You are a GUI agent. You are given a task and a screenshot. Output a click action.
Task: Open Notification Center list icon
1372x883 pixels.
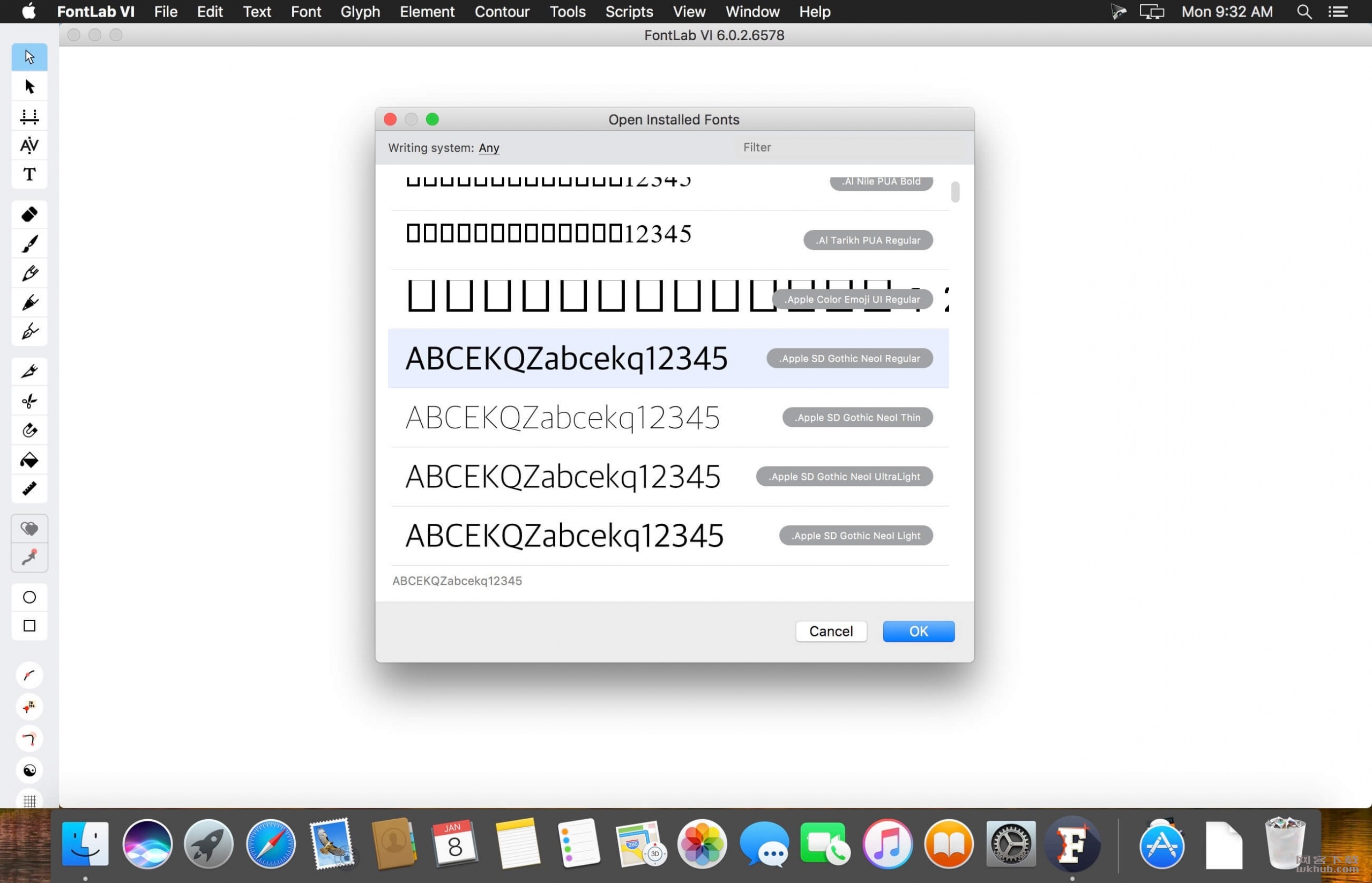1338,11
